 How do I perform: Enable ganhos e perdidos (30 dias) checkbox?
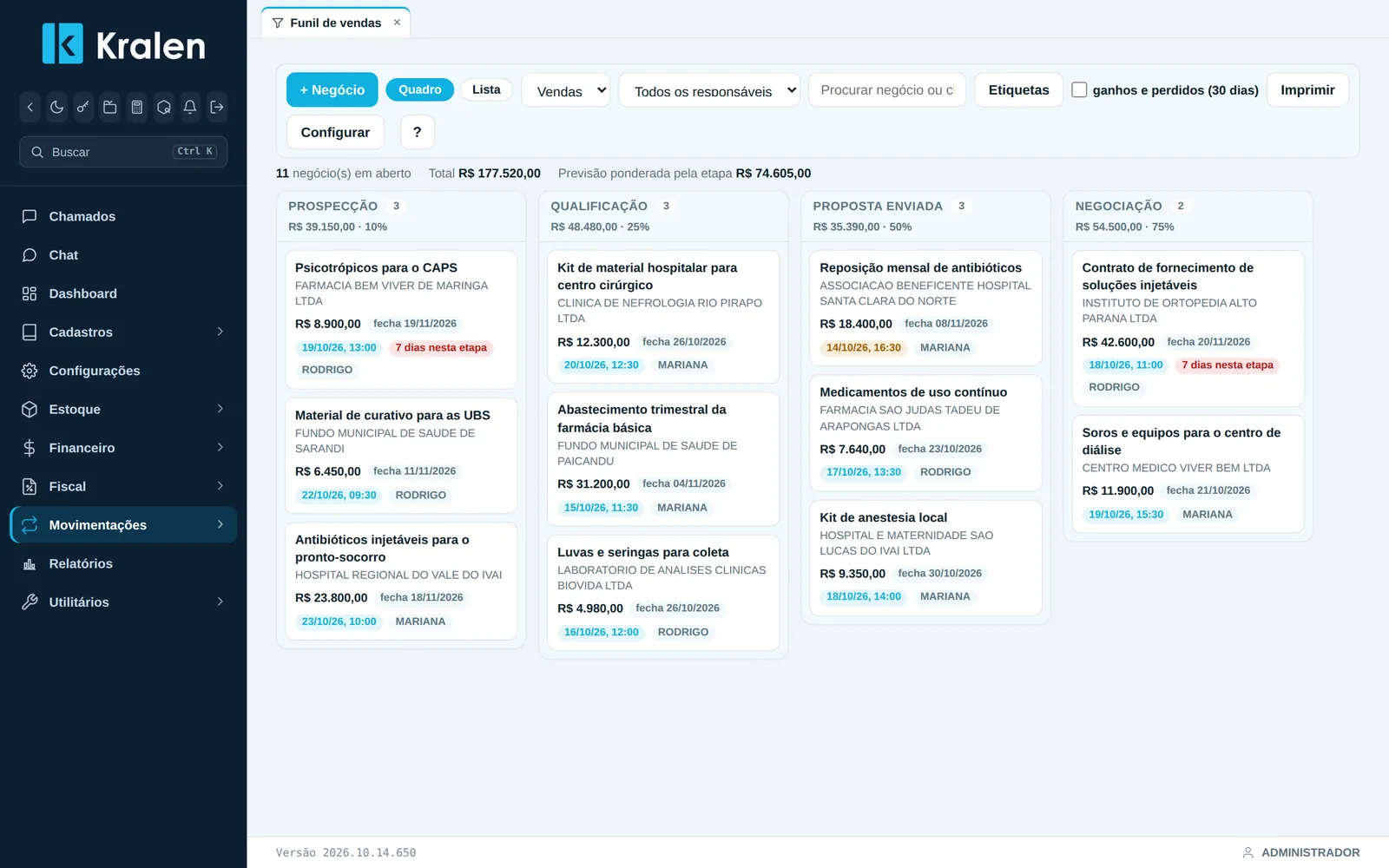point(1079,89)
